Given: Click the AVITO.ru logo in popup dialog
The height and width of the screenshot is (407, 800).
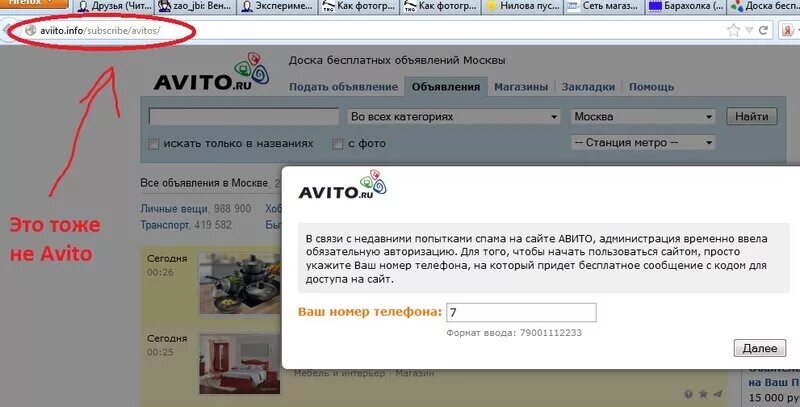Looking at the screenshot, I should [x=343, y=185].
